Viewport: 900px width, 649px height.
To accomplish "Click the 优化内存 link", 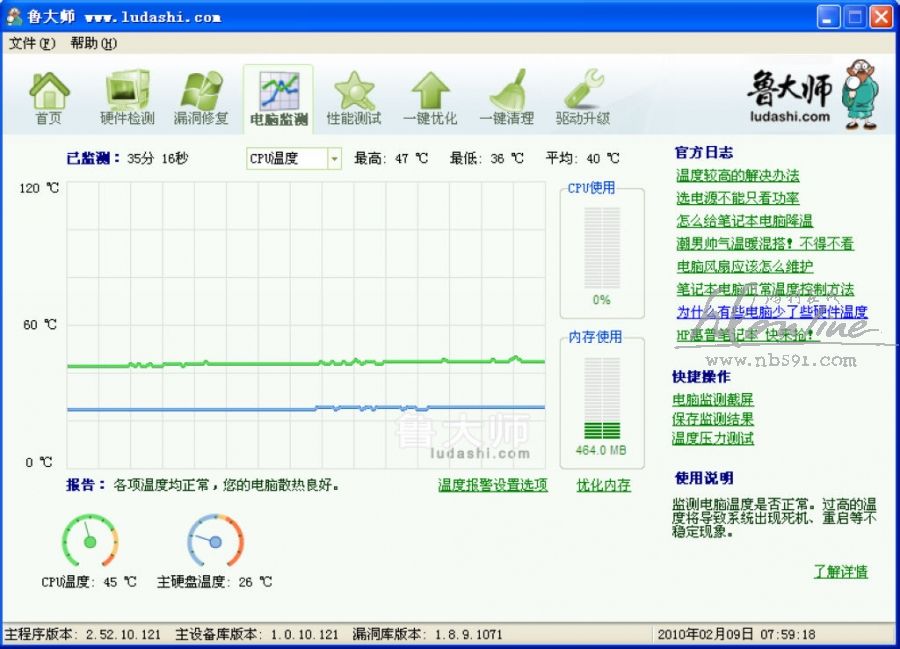I will 603,485.
